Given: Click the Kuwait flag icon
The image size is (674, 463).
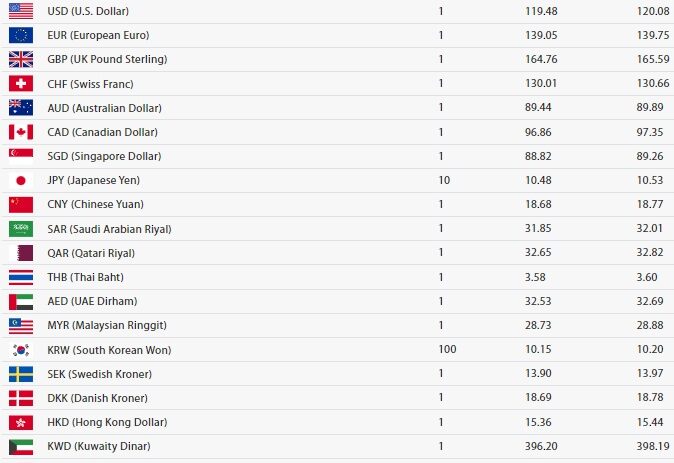Looking at the screenshot, I should 21,447.
